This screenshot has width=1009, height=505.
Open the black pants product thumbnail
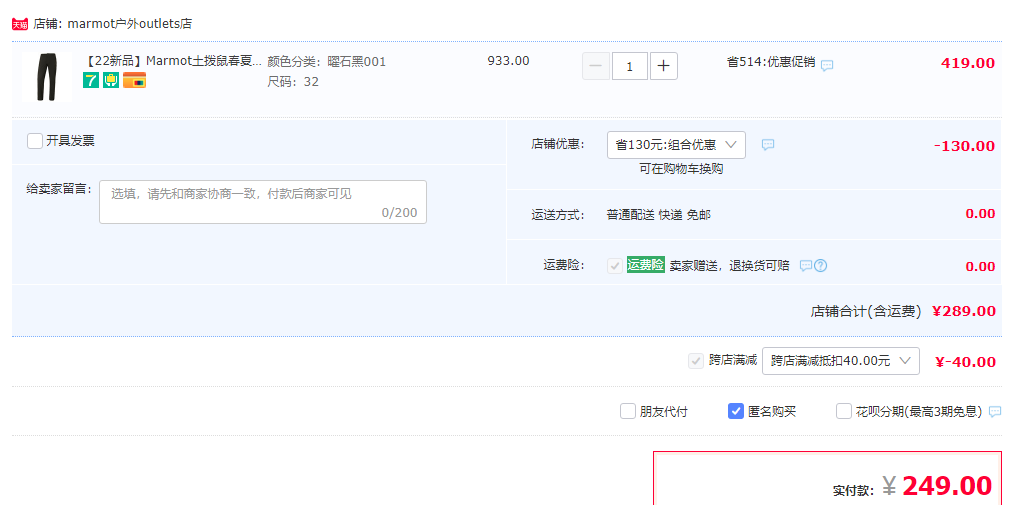47,77
